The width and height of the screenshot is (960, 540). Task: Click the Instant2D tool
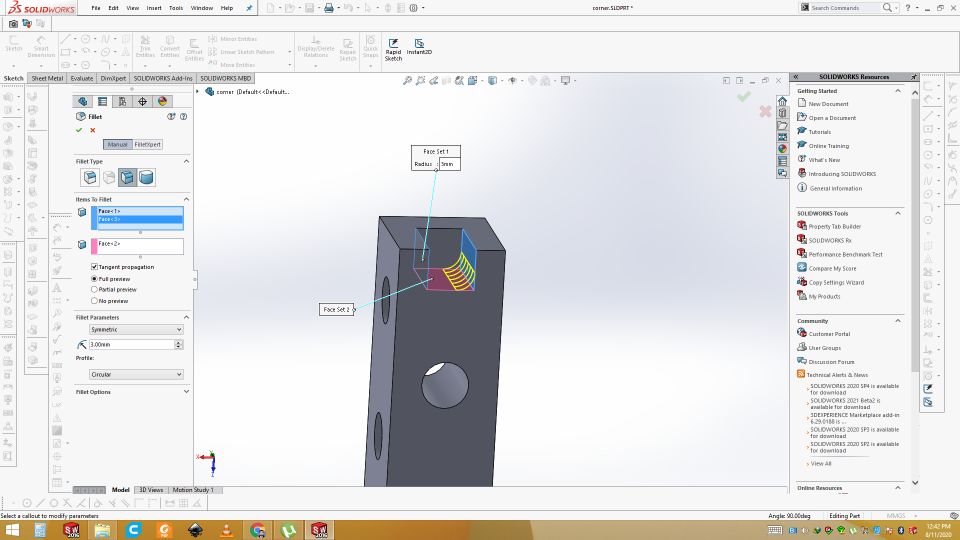pos(419,47)
